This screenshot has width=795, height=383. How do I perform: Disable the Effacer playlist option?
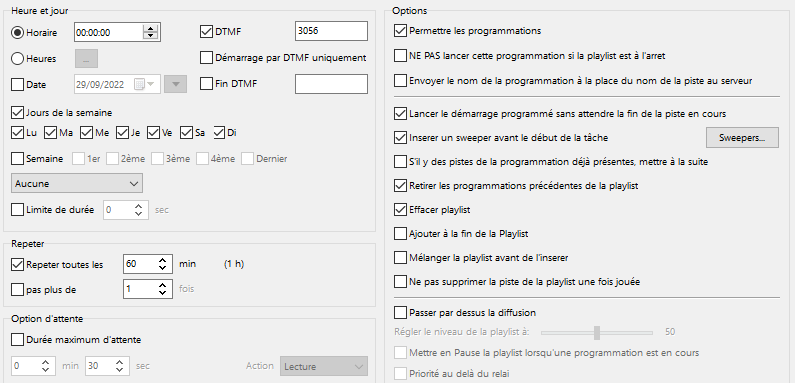pyautogui.click(x=400, y=209)
